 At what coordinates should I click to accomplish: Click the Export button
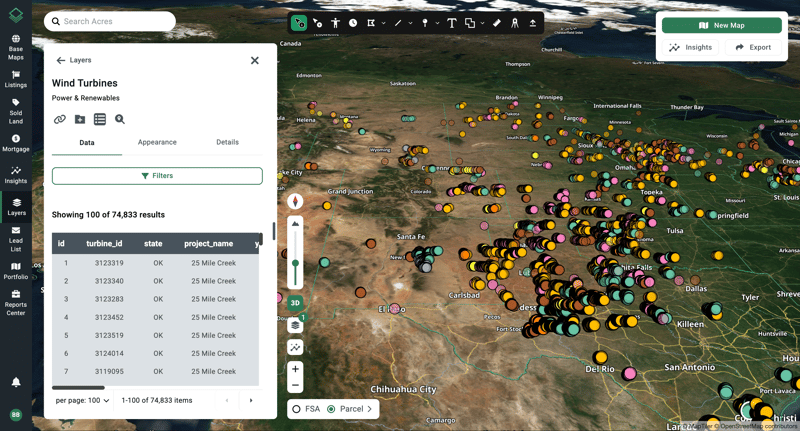tap(753, 47)
